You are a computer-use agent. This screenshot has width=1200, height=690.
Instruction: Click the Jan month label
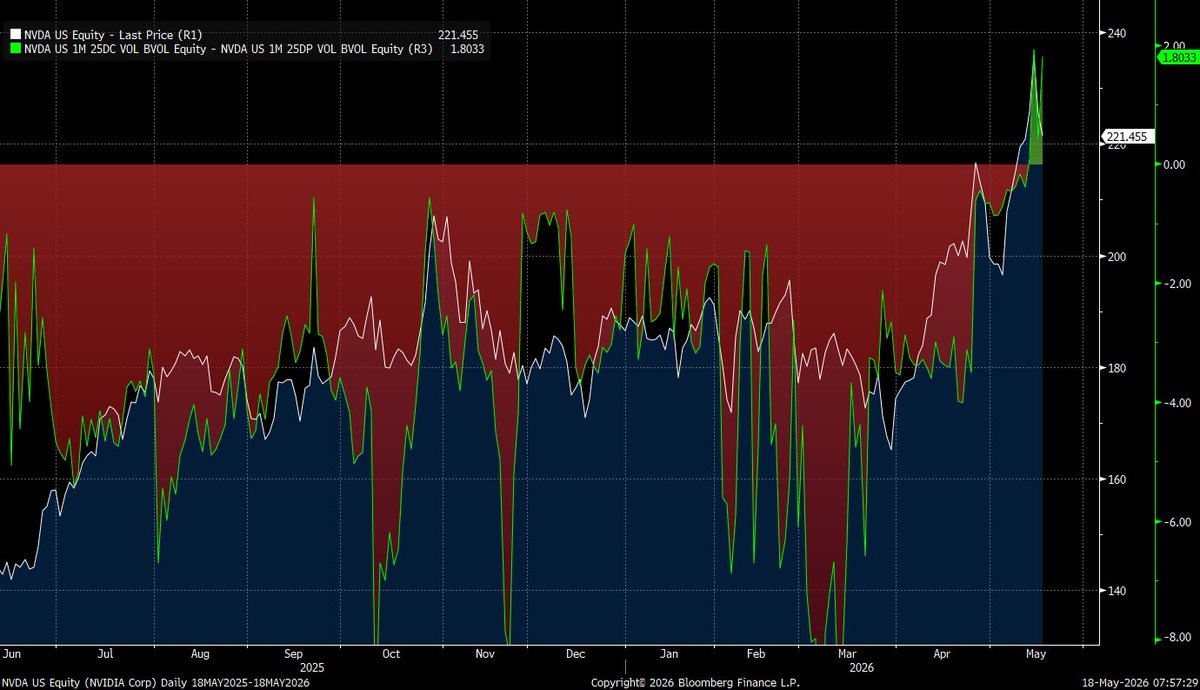tap(670, 653)
